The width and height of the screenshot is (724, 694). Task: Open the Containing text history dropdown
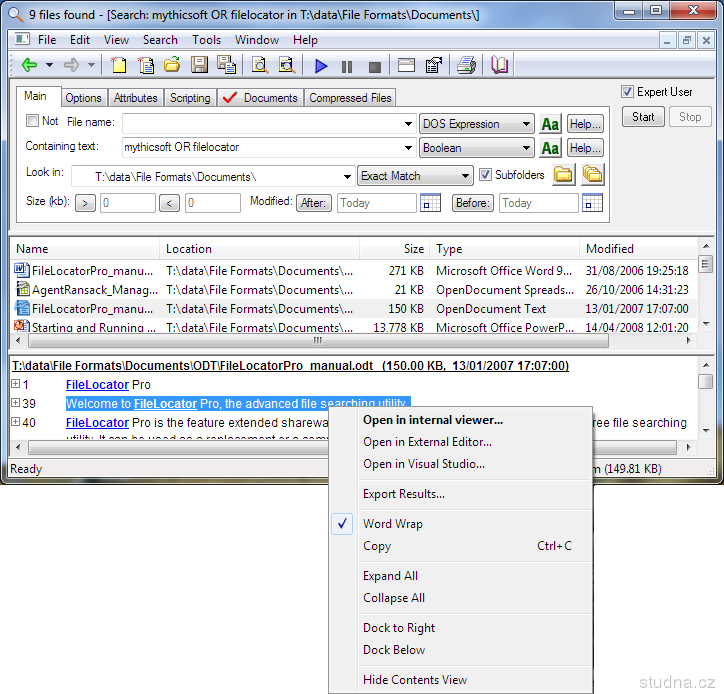(408, 148)
